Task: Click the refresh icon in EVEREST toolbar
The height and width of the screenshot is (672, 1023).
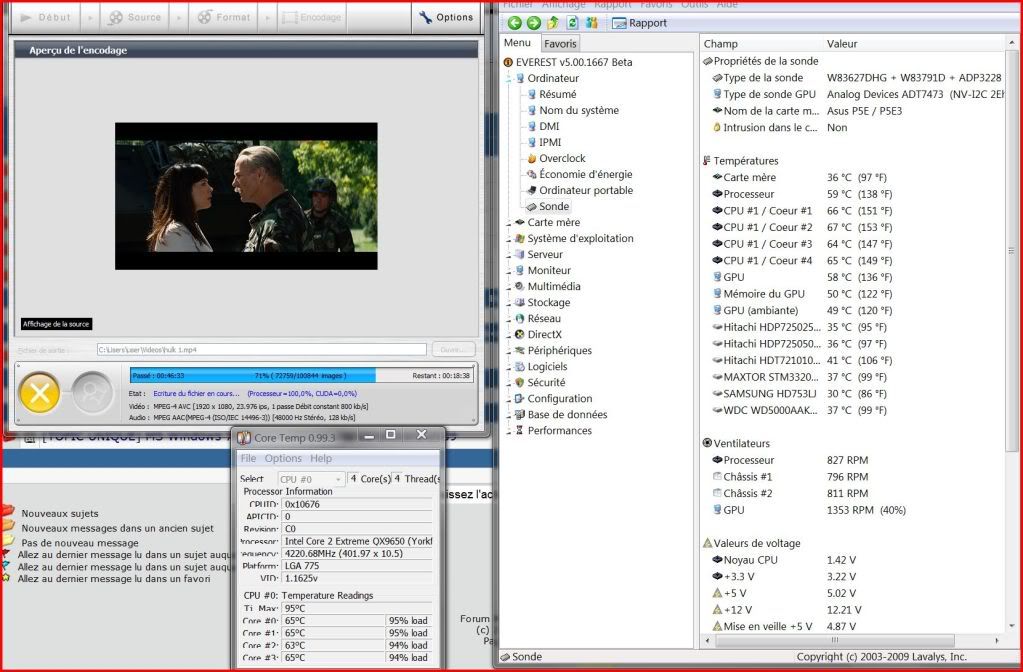Action: [x=572, y=22]
